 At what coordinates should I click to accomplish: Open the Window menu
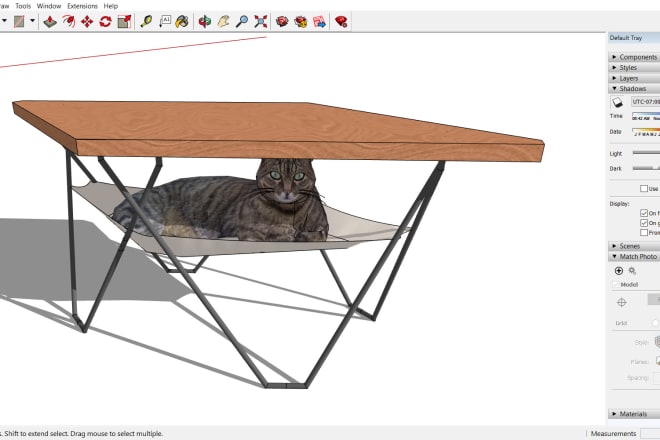click(x=49, y=6)
